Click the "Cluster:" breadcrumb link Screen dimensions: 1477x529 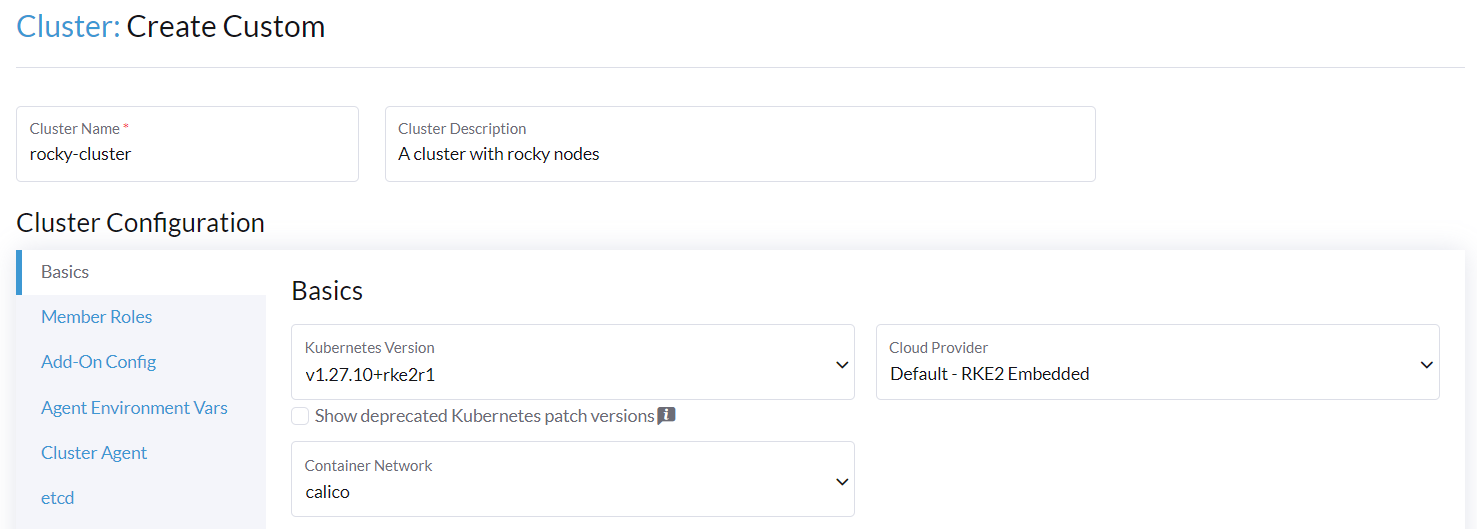click(x=68, y=26)
